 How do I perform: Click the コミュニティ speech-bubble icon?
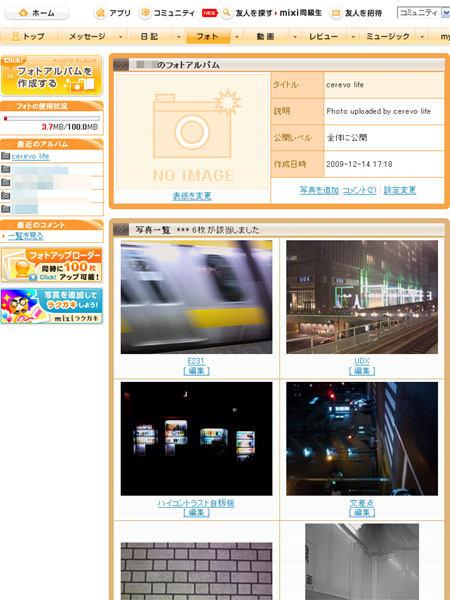click(145, 13)
